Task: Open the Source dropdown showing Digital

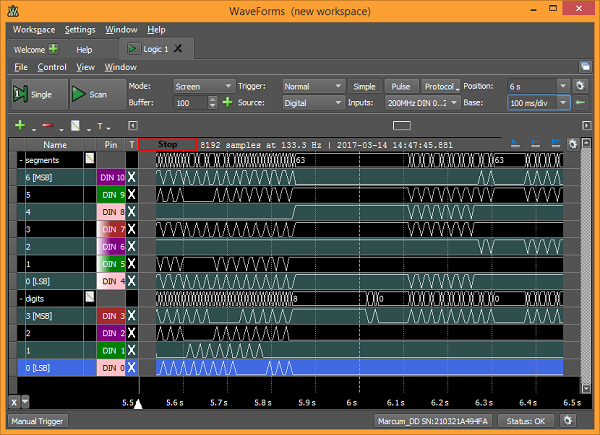Action: [313, 103]
